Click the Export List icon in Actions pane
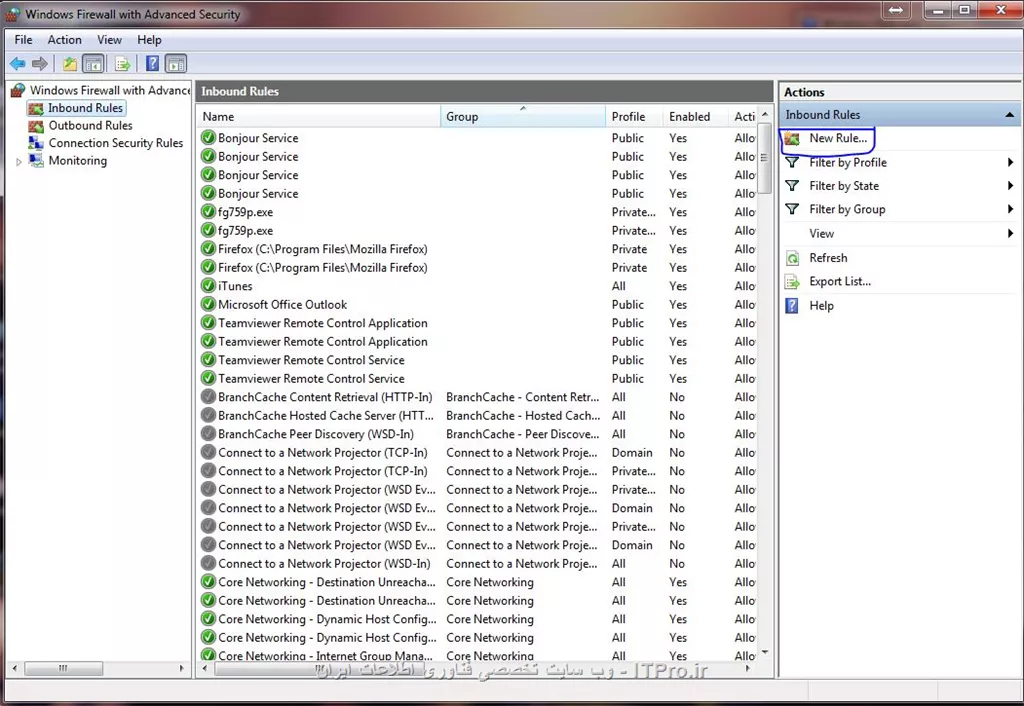This screenshot has width=1024, height=706. pyautogui.click(x=792, y=281)
